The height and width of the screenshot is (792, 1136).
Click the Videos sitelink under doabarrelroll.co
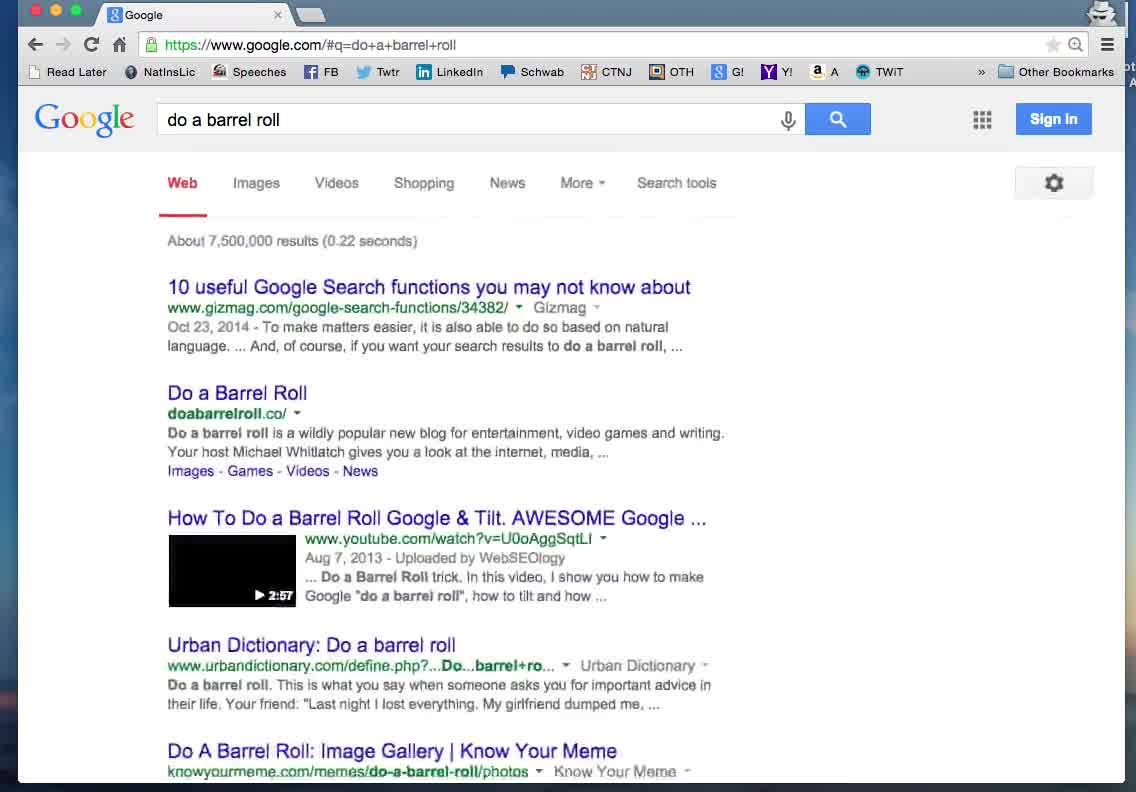pyautogui.click(x=307, y=471)
